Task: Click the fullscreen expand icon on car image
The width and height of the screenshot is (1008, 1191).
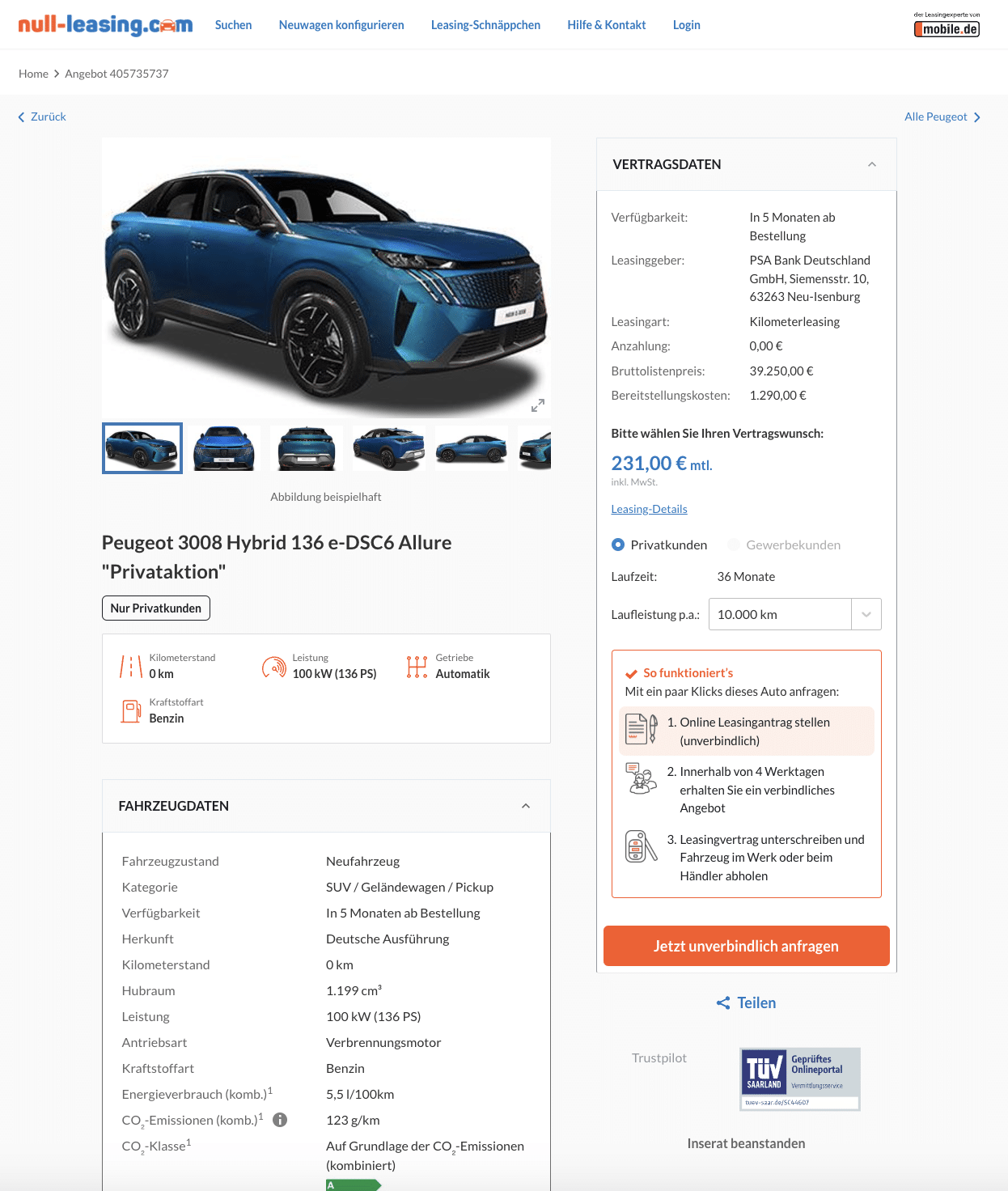Action: [x=538, y=405]
